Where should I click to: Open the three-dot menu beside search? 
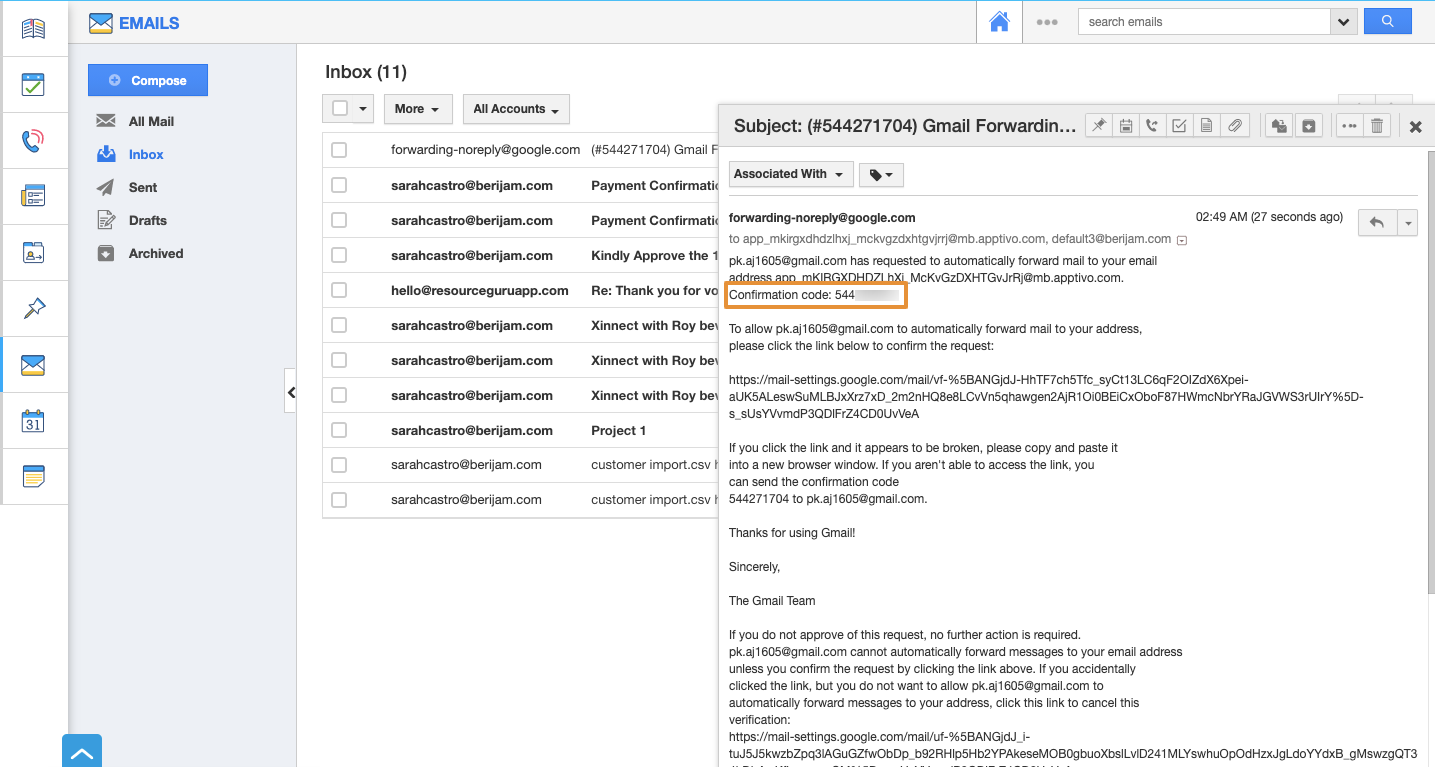click(1047, 22)
